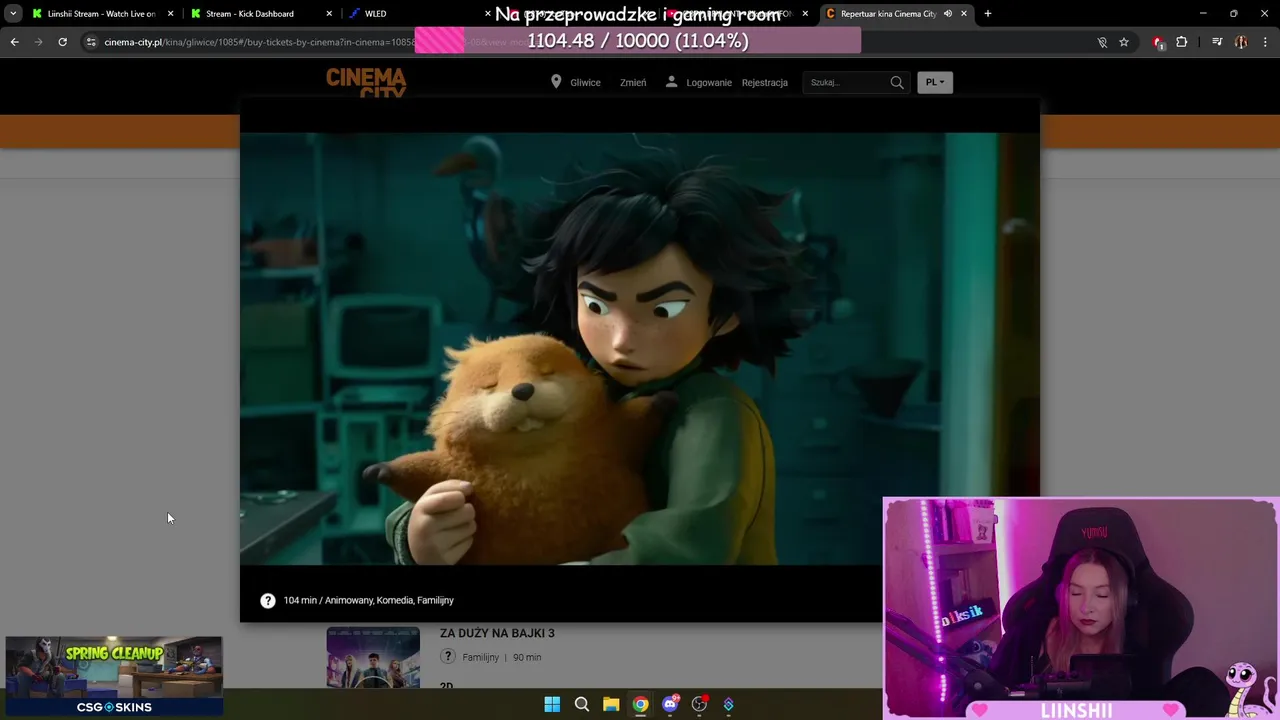This screenshot has width=1280, height=720.
Task: Click the Szukaj search input field
Action: click(846, 82)
